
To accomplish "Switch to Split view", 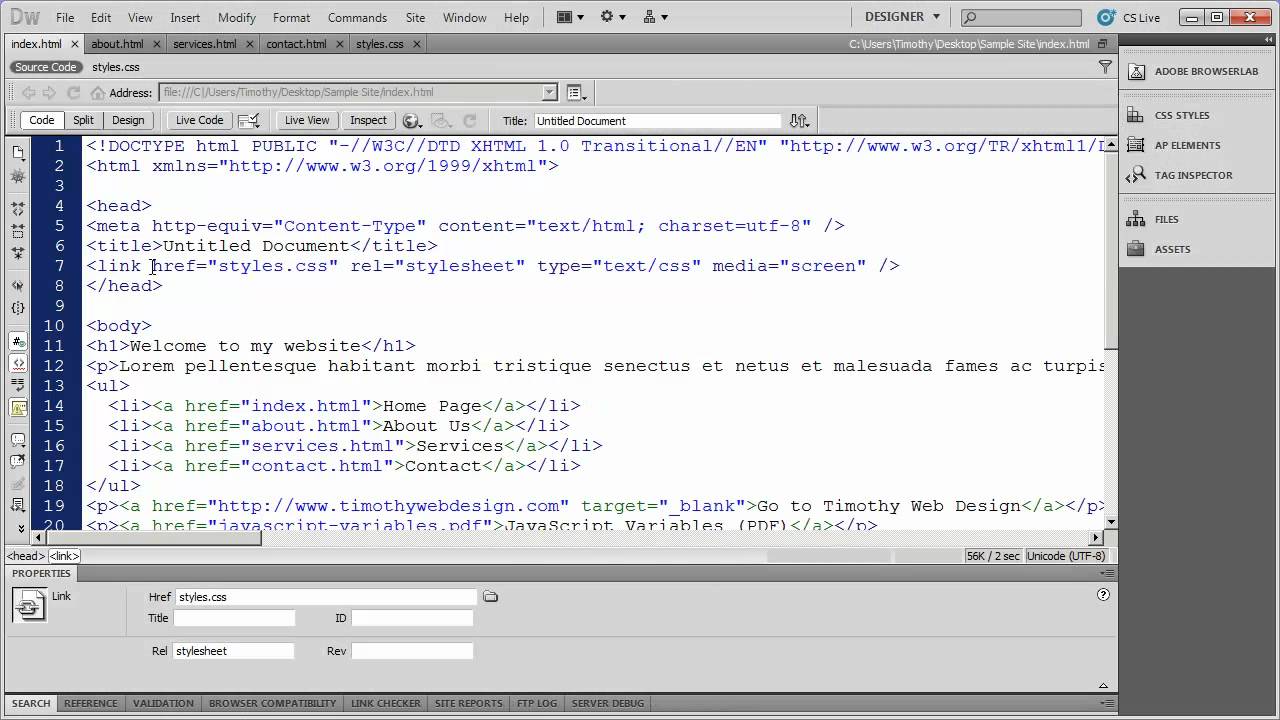I will click(x=83, y=120).
